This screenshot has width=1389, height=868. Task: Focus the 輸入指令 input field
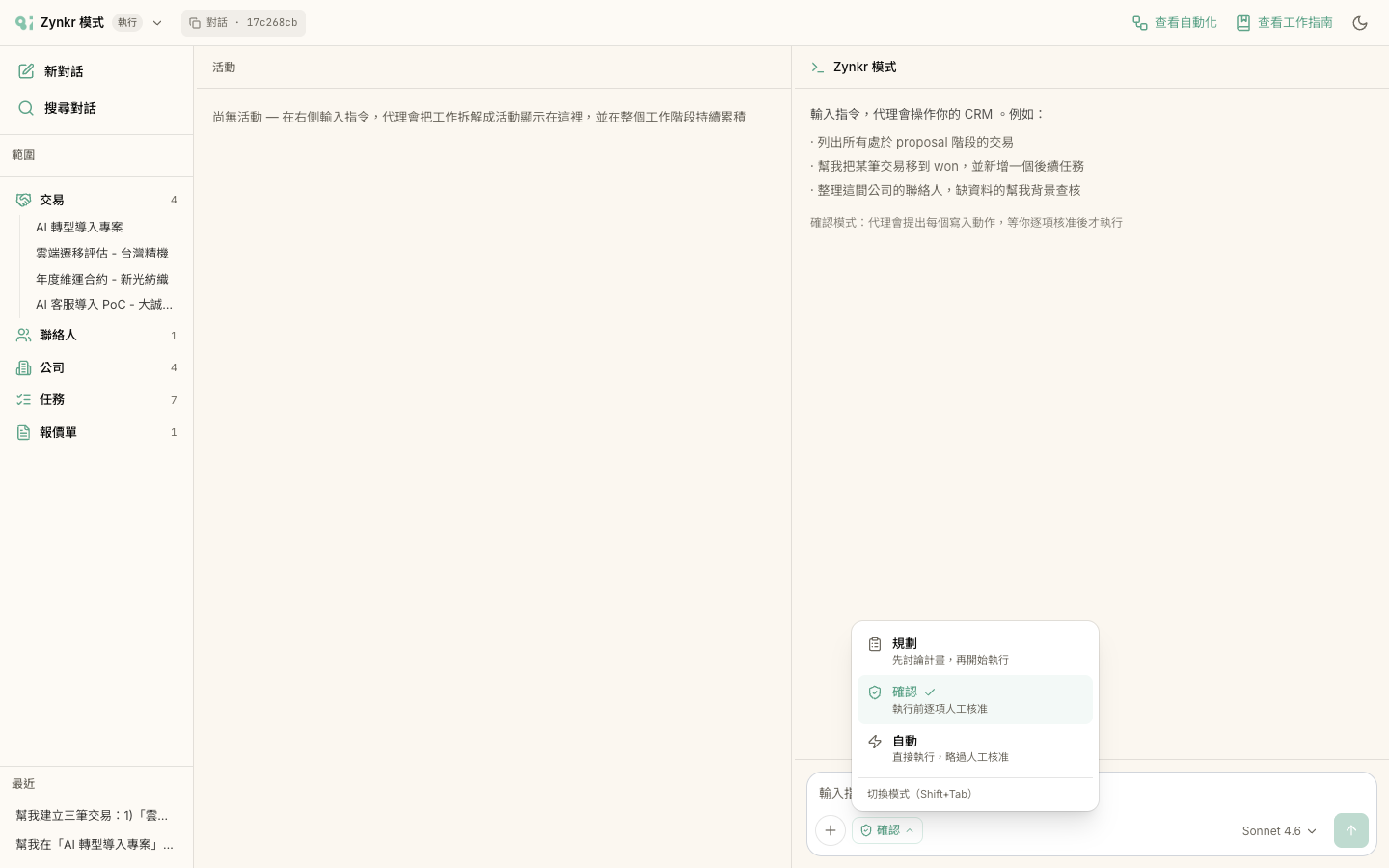[1091, 793]
